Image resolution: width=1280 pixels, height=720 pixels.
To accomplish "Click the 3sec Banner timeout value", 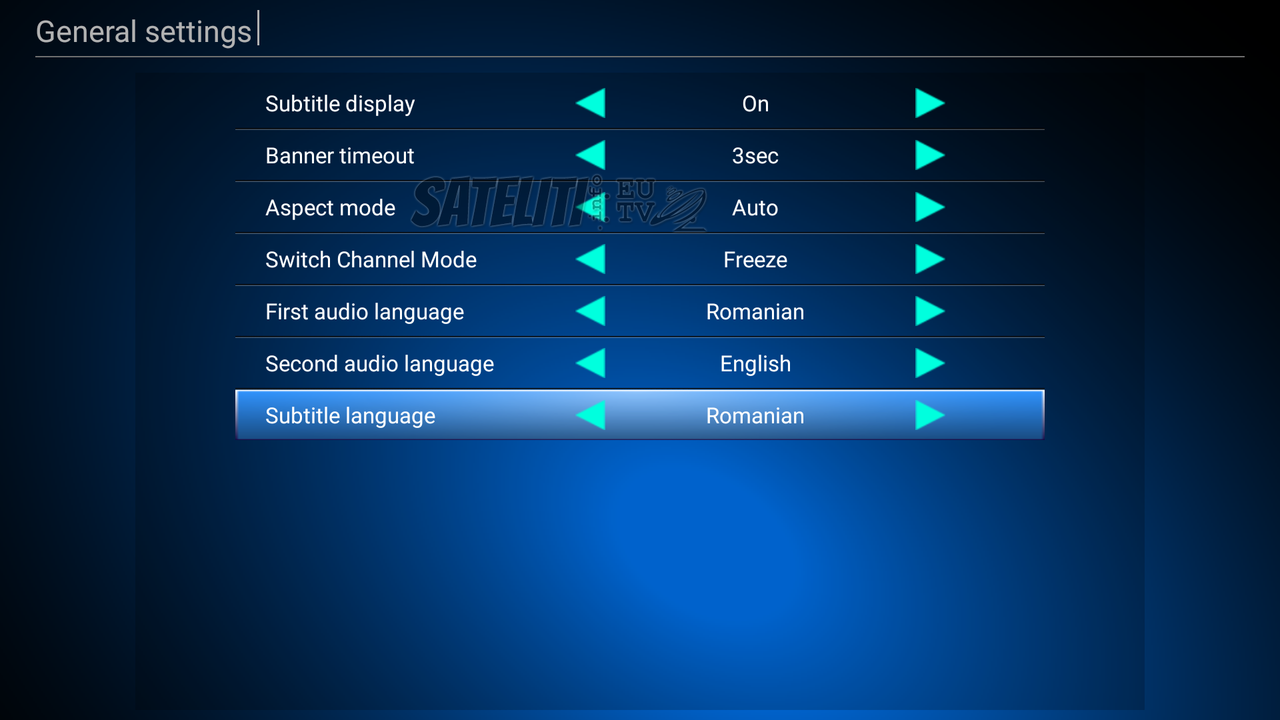I will pyautogui.click(x=755, y=156).
